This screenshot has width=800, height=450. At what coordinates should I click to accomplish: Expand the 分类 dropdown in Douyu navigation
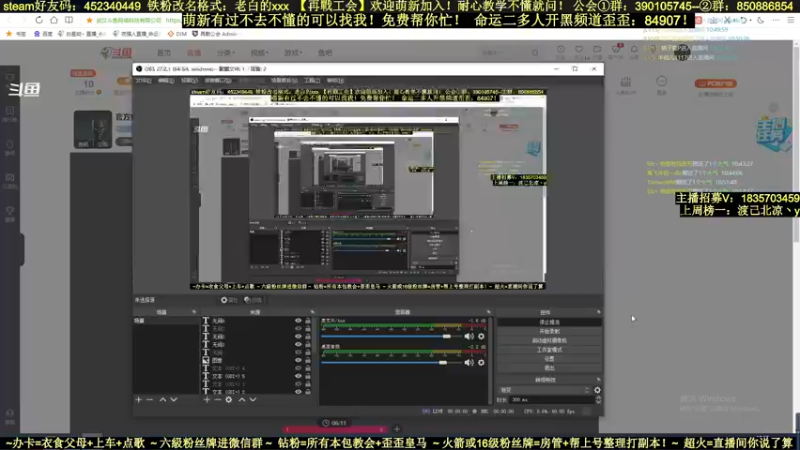point(226,53)
